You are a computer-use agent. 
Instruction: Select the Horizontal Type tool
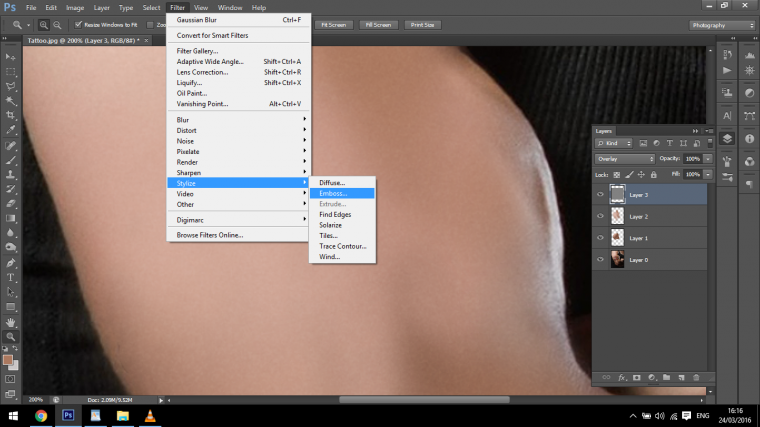click(10, 278)
